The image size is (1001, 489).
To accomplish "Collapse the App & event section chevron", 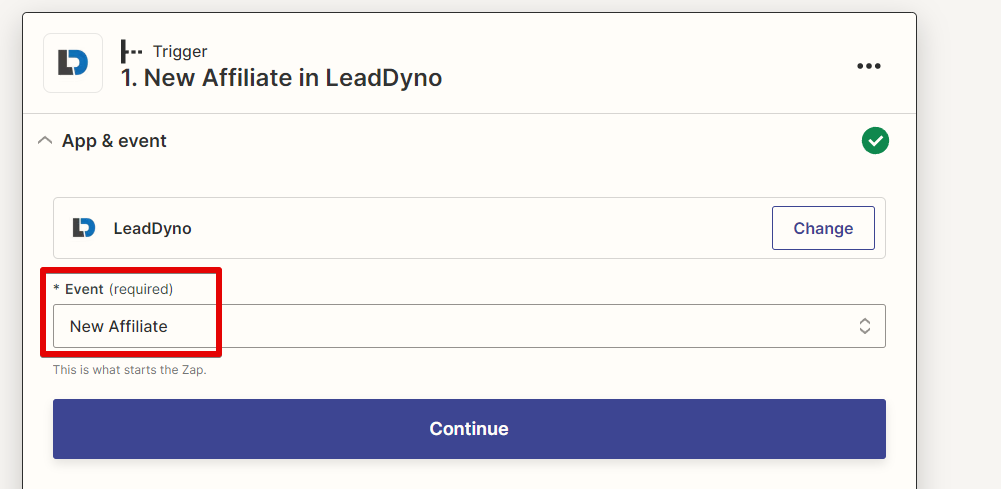I will 45,140.
